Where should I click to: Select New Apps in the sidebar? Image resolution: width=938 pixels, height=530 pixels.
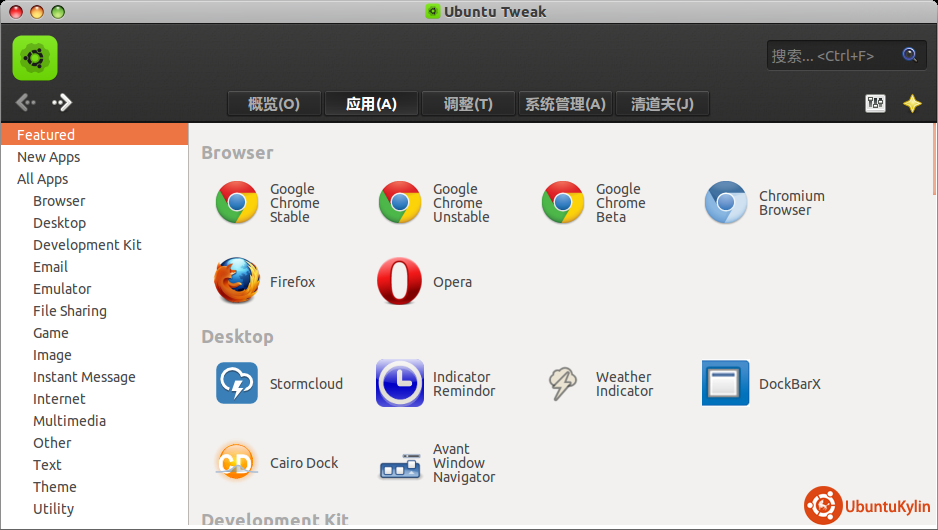tap(48, 157)
